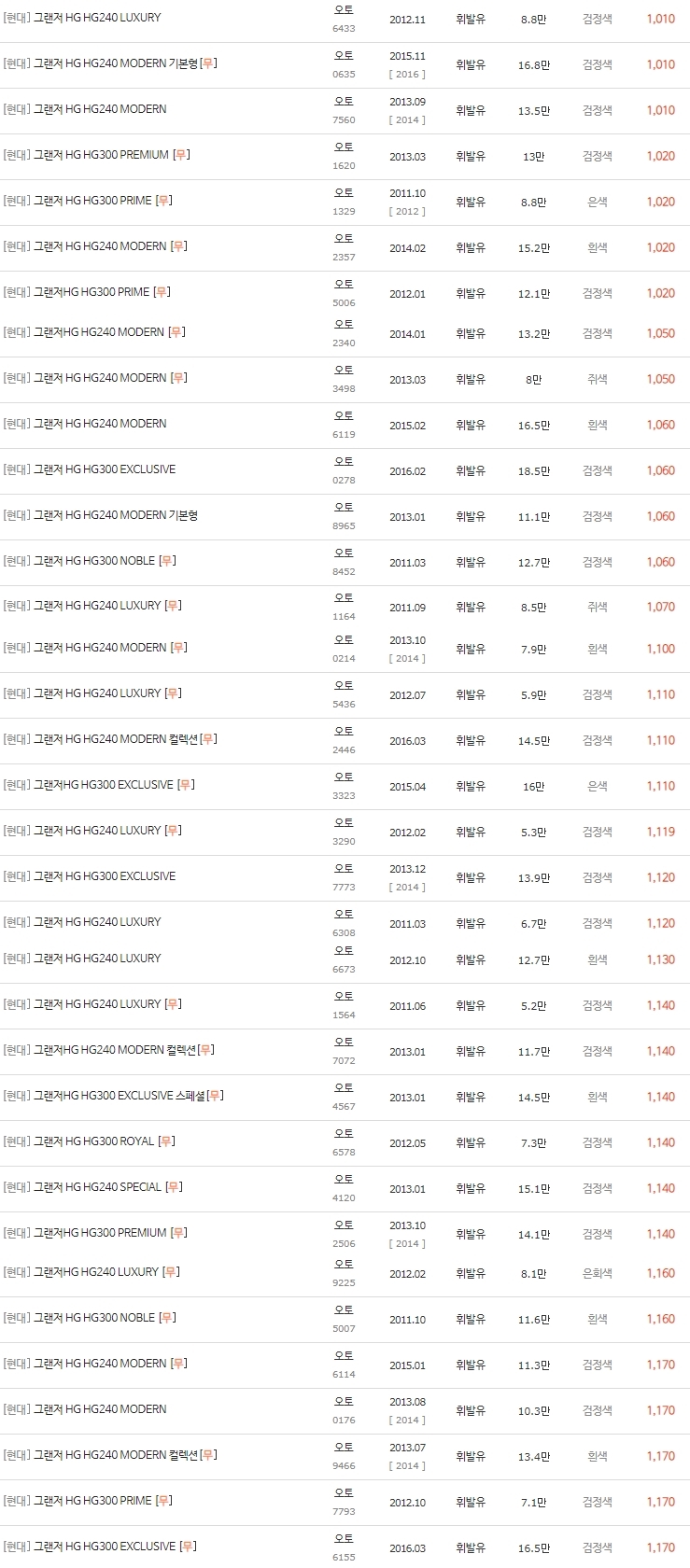Click the 무 badge on HG240 LUXURY plate 5436
Screen dimensions: 690x1568
[x=173, y=693]
